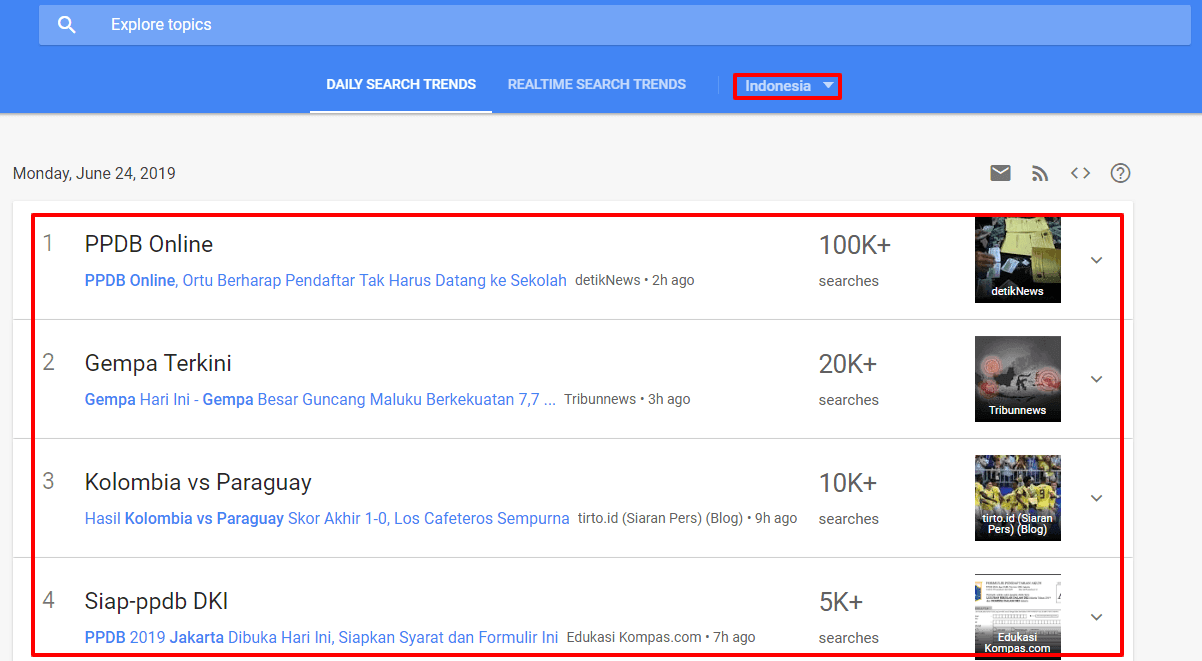Click the detikNews thumbnail image
This screenshot has width=1202, height=661.
pos(1017,259)
